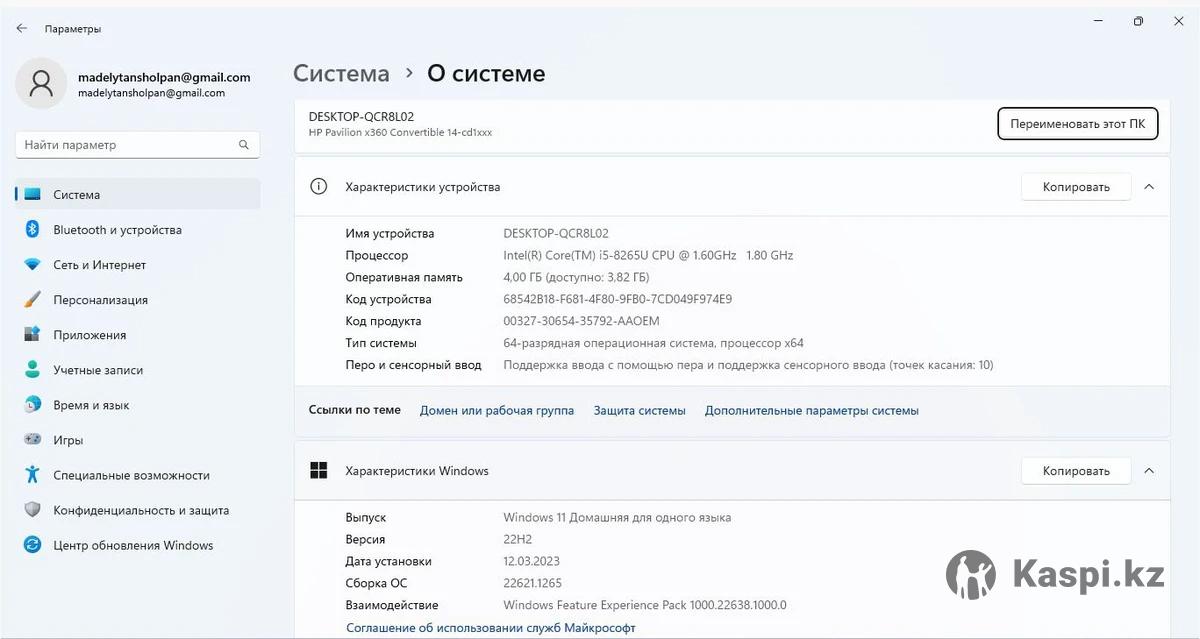The image size is (1200, 639).
Task: Open the Apps icon in sidebar
Action: click(32, 335)
